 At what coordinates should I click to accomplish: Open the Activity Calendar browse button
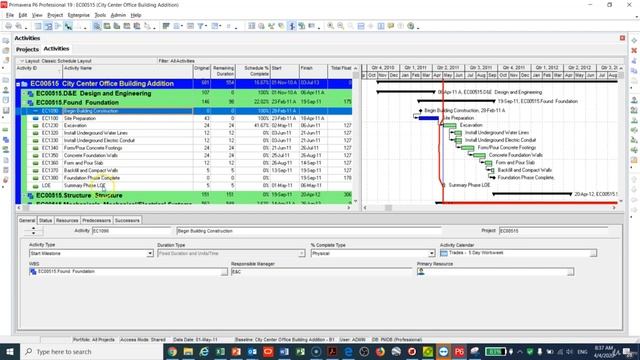pyautogui.click(x=593, y=253)
